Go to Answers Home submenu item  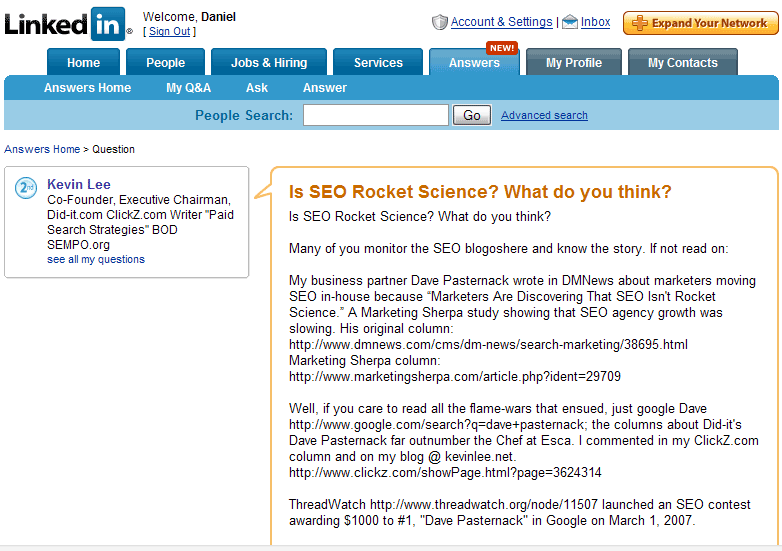(87, 88)
